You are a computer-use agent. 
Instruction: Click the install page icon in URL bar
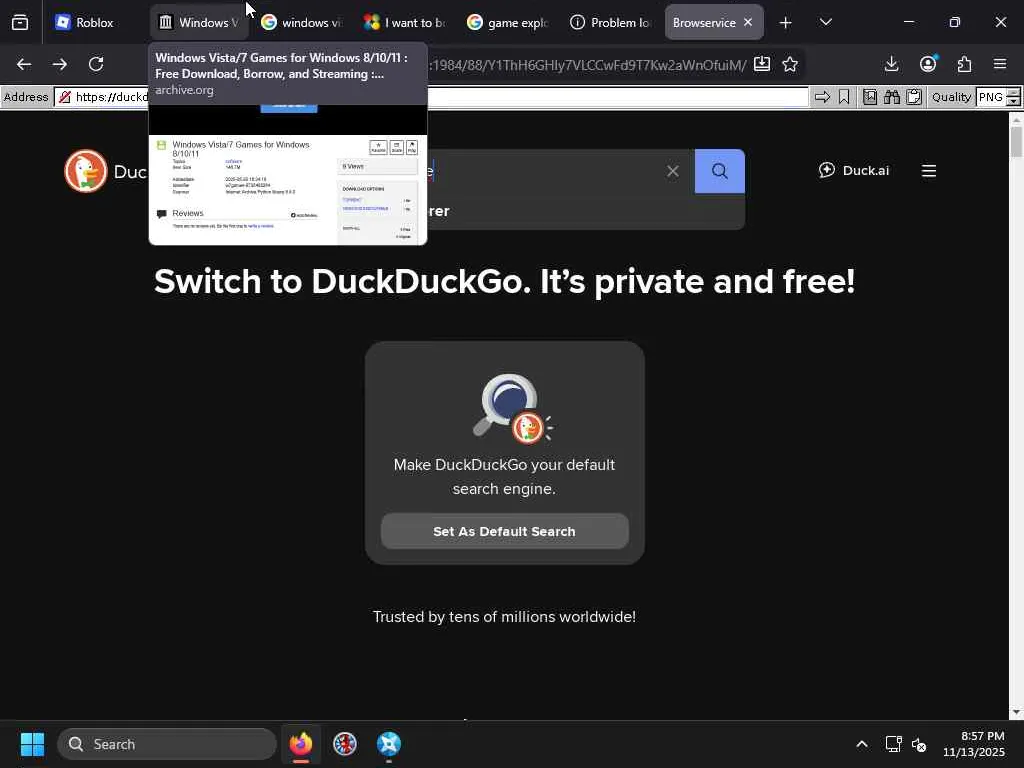click(x=761, y=64)
